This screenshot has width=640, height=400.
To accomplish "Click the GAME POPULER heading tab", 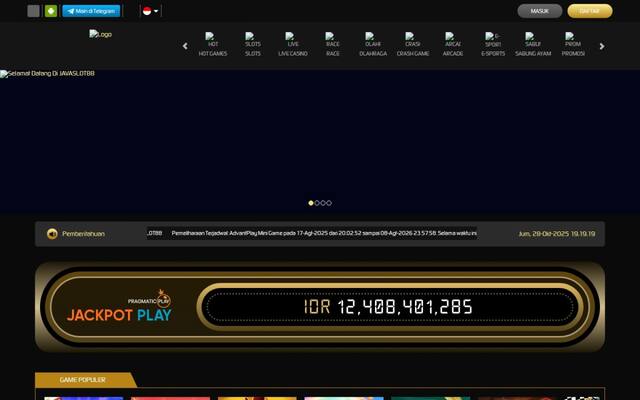I will tap(83, 380).
